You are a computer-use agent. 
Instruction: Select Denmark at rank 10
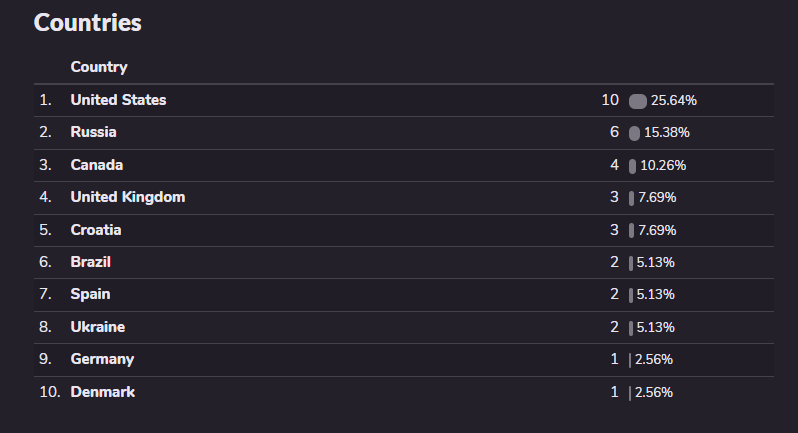(102, 392)
